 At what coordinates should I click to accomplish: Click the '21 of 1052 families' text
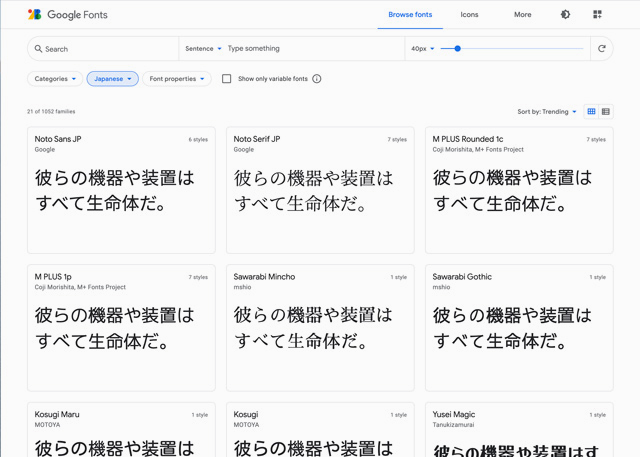click(51, 111)
